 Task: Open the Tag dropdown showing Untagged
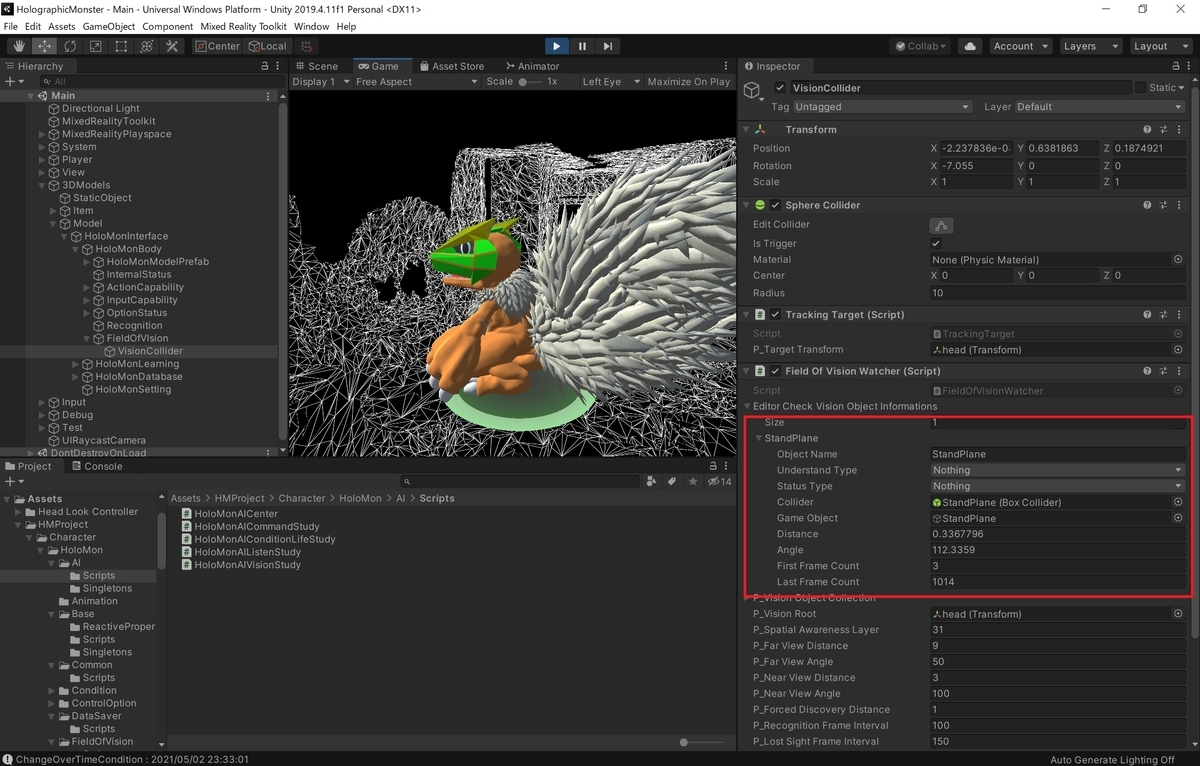[882, 107]
